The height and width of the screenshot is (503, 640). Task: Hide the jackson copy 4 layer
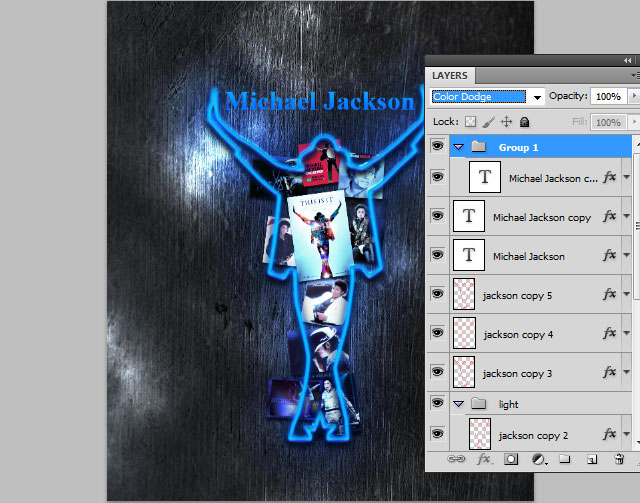coord(438,333)
